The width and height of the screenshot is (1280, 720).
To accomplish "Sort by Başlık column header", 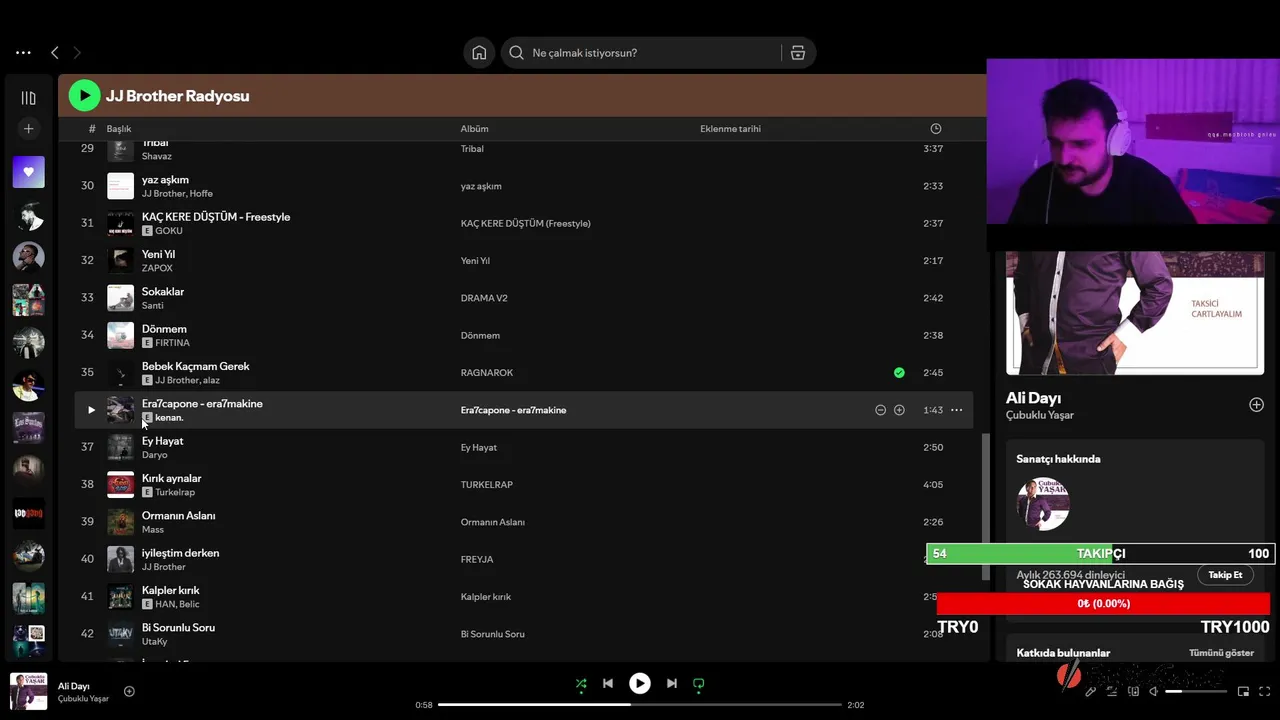I will [x=119, y=129].
